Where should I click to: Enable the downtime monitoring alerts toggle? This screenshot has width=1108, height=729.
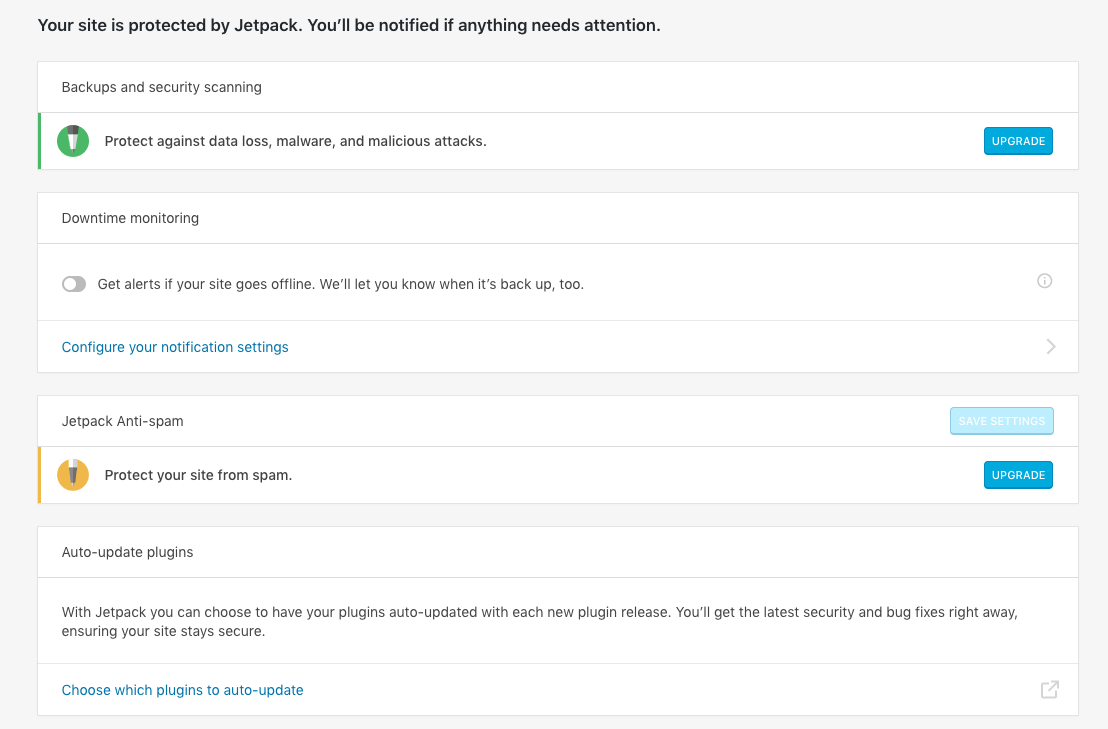click(x=74, y=284)
